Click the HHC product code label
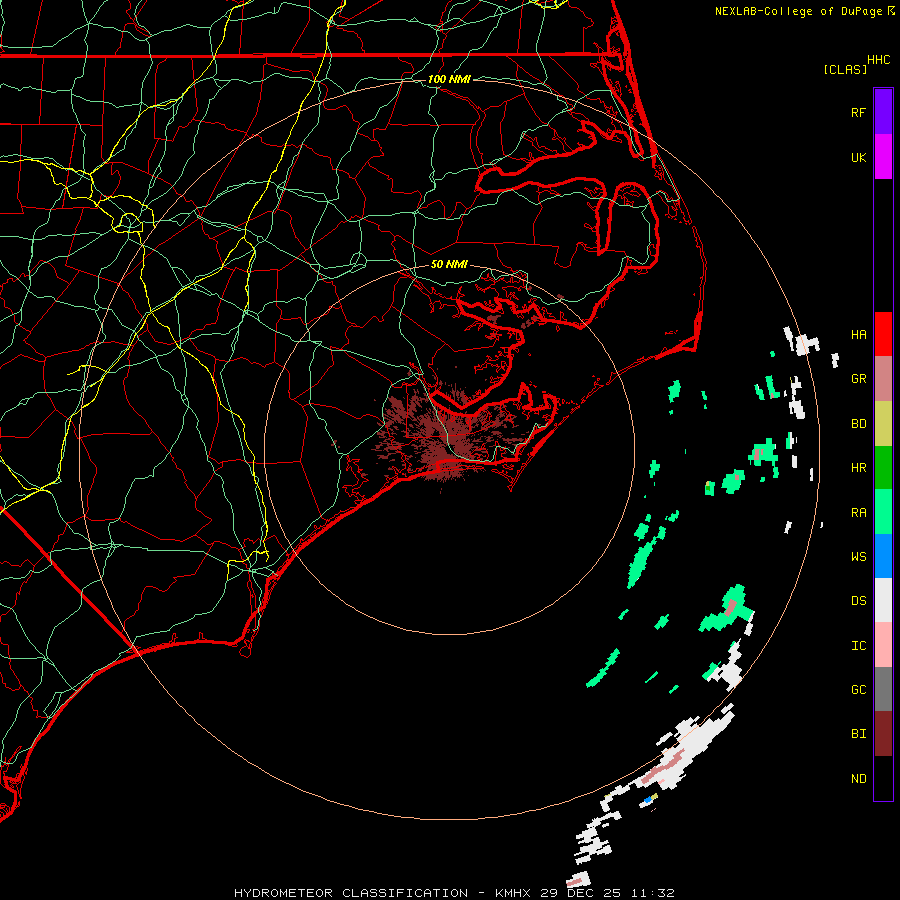 click(x=878, y=59)
